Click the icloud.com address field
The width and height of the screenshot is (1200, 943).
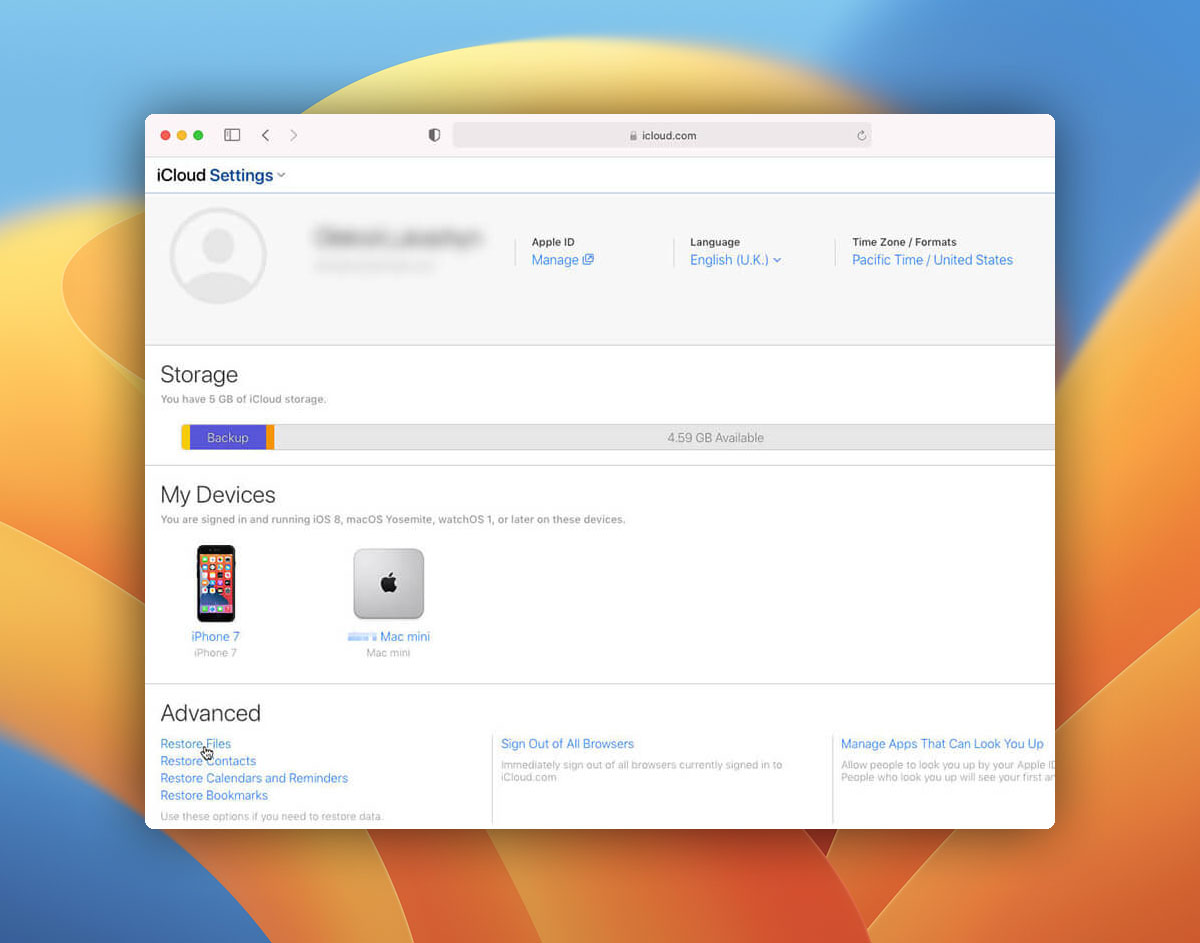coord(662,135)
